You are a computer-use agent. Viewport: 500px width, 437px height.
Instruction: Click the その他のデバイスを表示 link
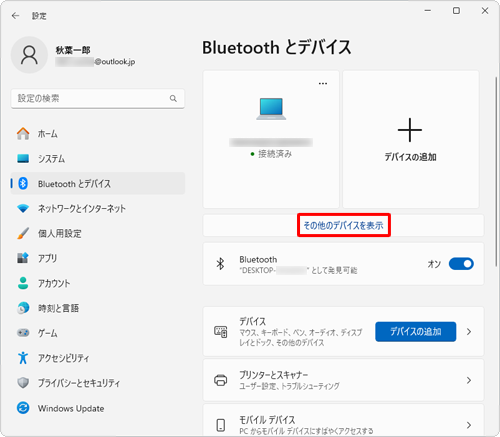343,225
